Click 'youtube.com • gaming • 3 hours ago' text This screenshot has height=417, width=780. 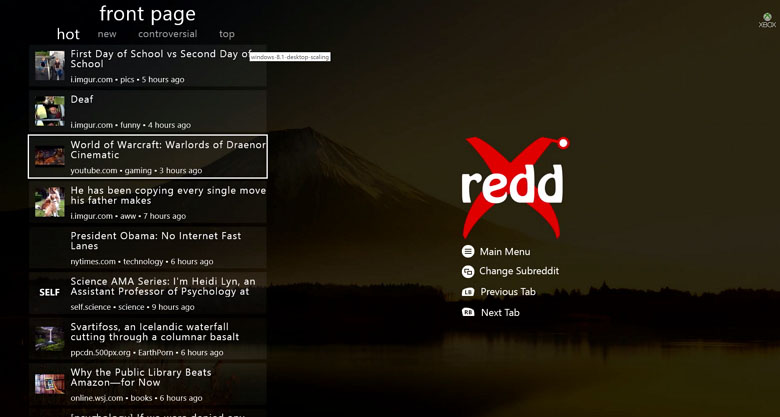pyautogui.click(x=136, y=171)
